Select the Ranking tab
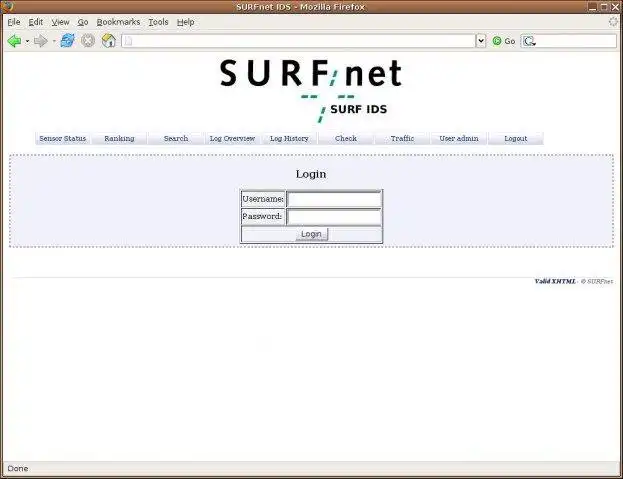The width and height of the screenshot is (623, 479). tap(119, 139)
